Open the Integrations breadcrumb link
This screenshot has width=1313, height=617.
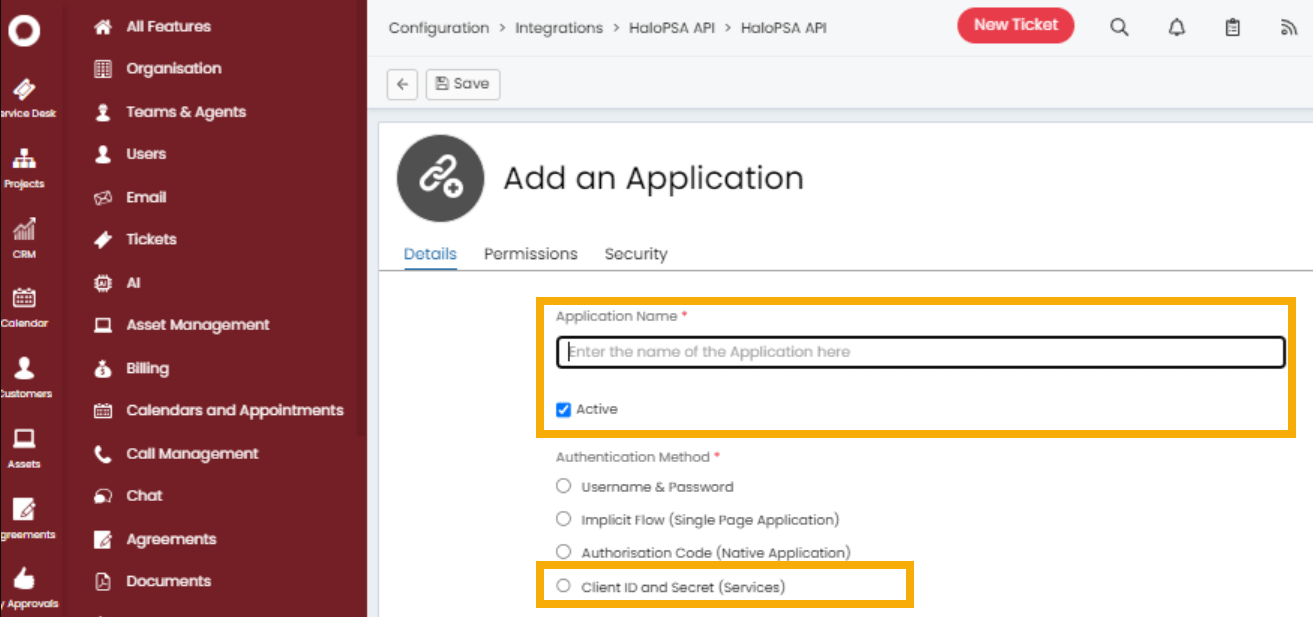coord(558,27)
